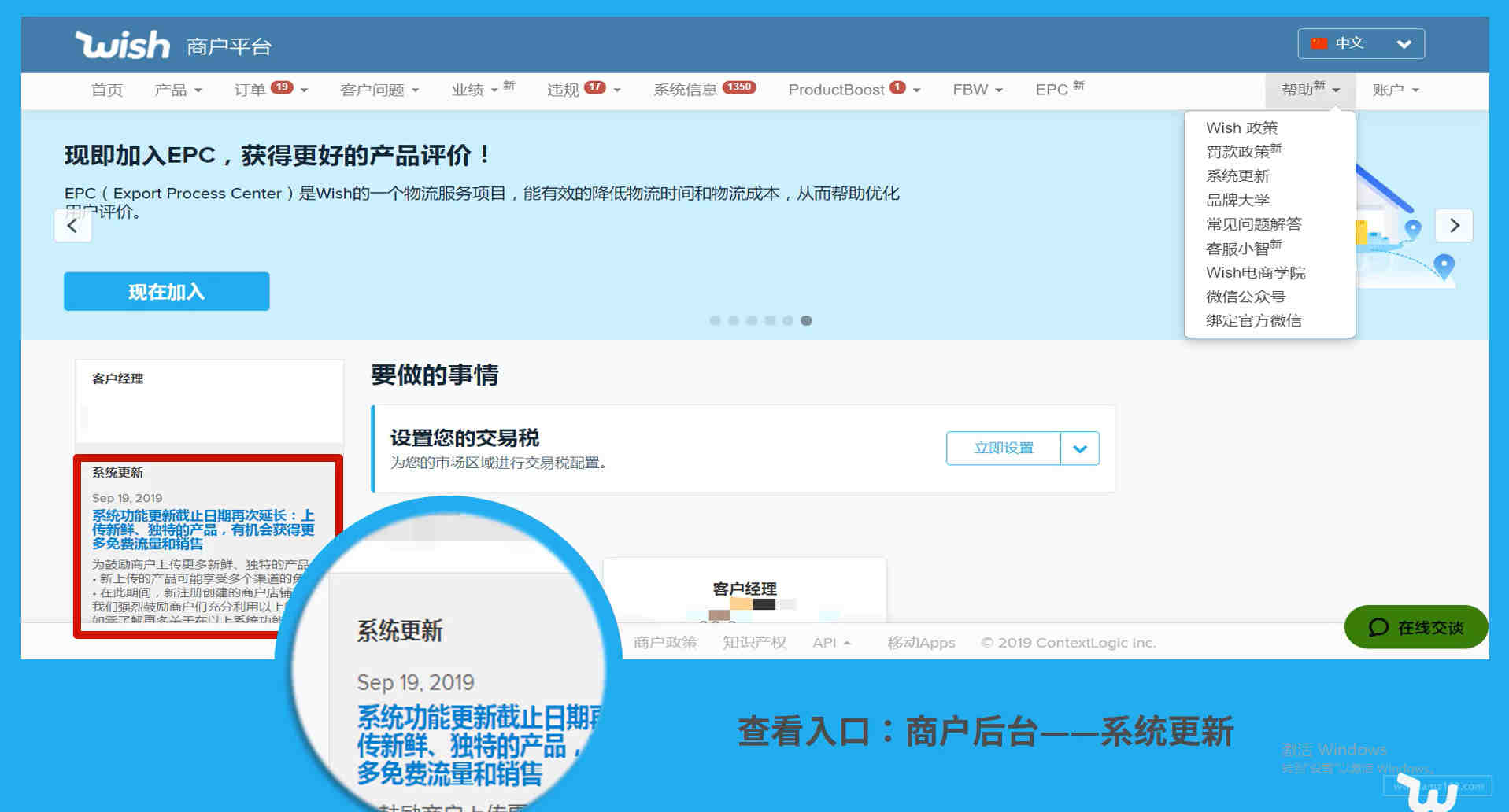Show previous banner slide with left arrow
The height and width of the screenshot is (812, 1509).
(72, 226)
